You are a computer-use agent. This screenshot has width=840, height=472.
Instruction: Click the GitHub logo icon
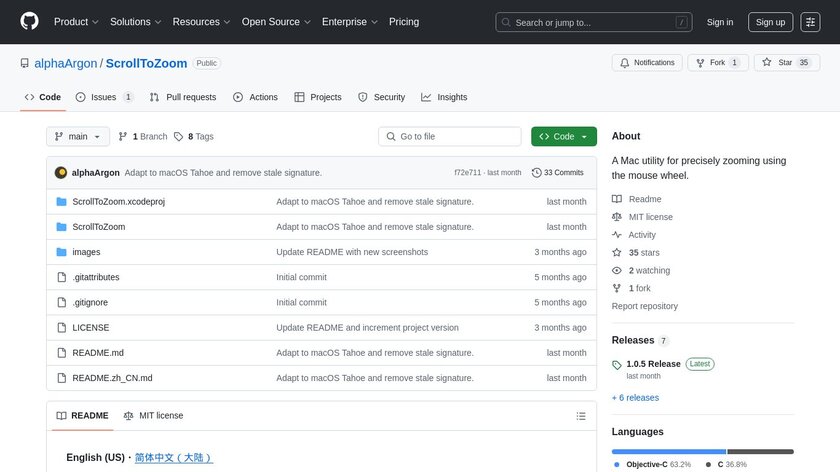click(x=30, y=22)
